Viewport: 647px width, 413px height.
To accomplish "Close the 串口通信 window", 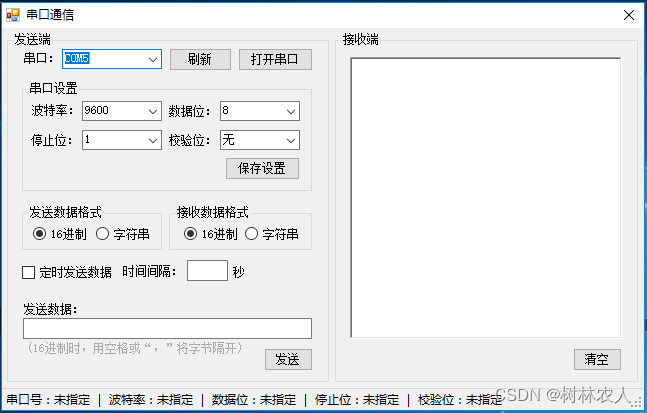I will (629, 15).
